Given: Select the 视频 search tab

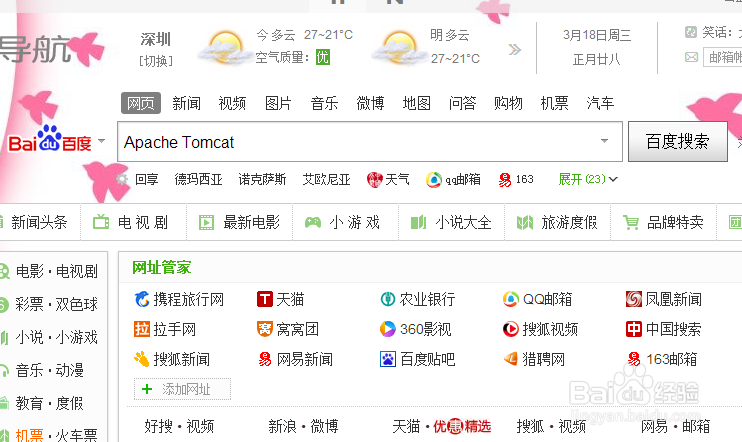Looking at the screenshot, I should tap(232, 103).
